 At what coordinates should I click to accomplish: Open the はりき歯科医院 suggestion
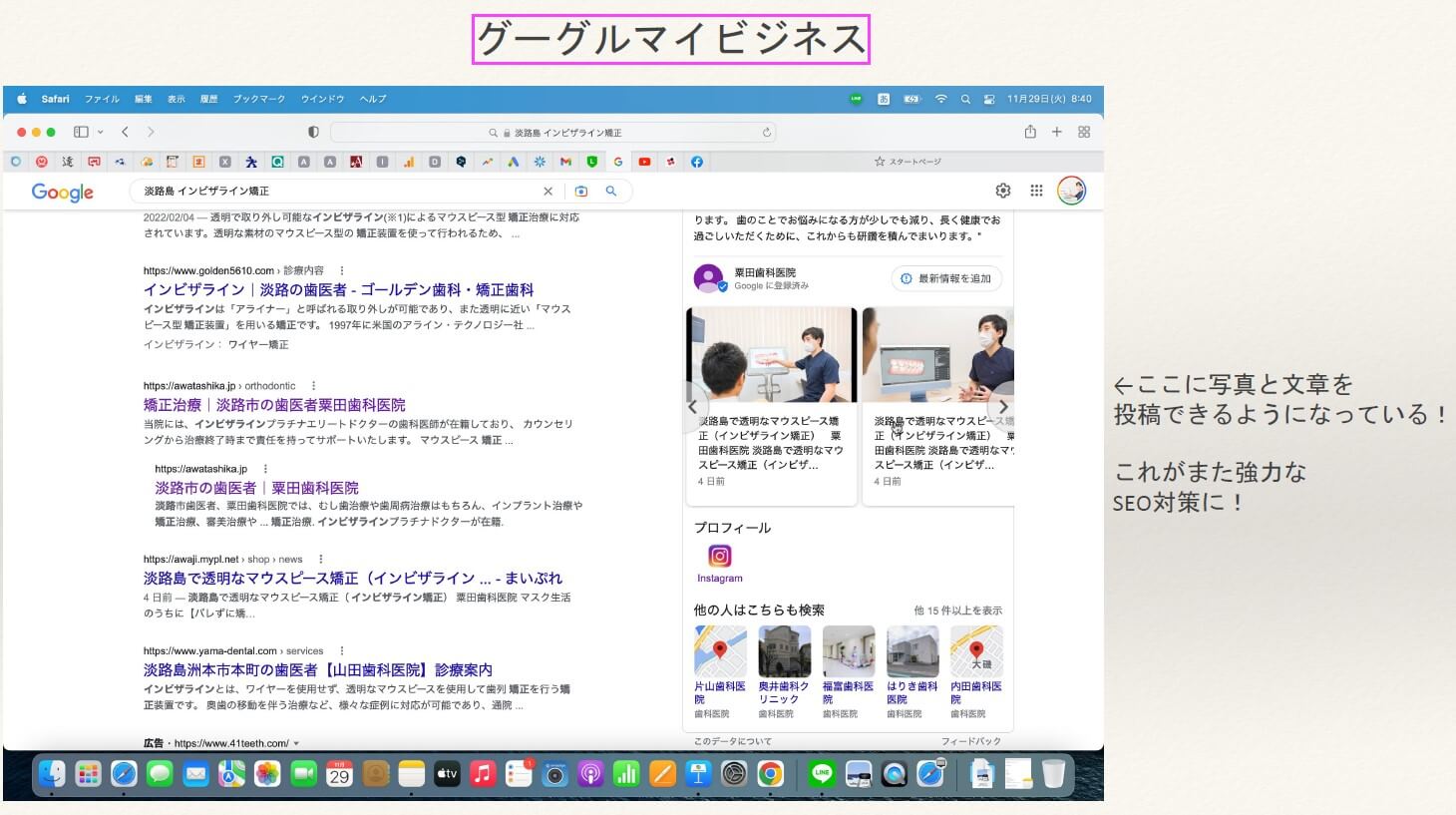click(912, 651)
